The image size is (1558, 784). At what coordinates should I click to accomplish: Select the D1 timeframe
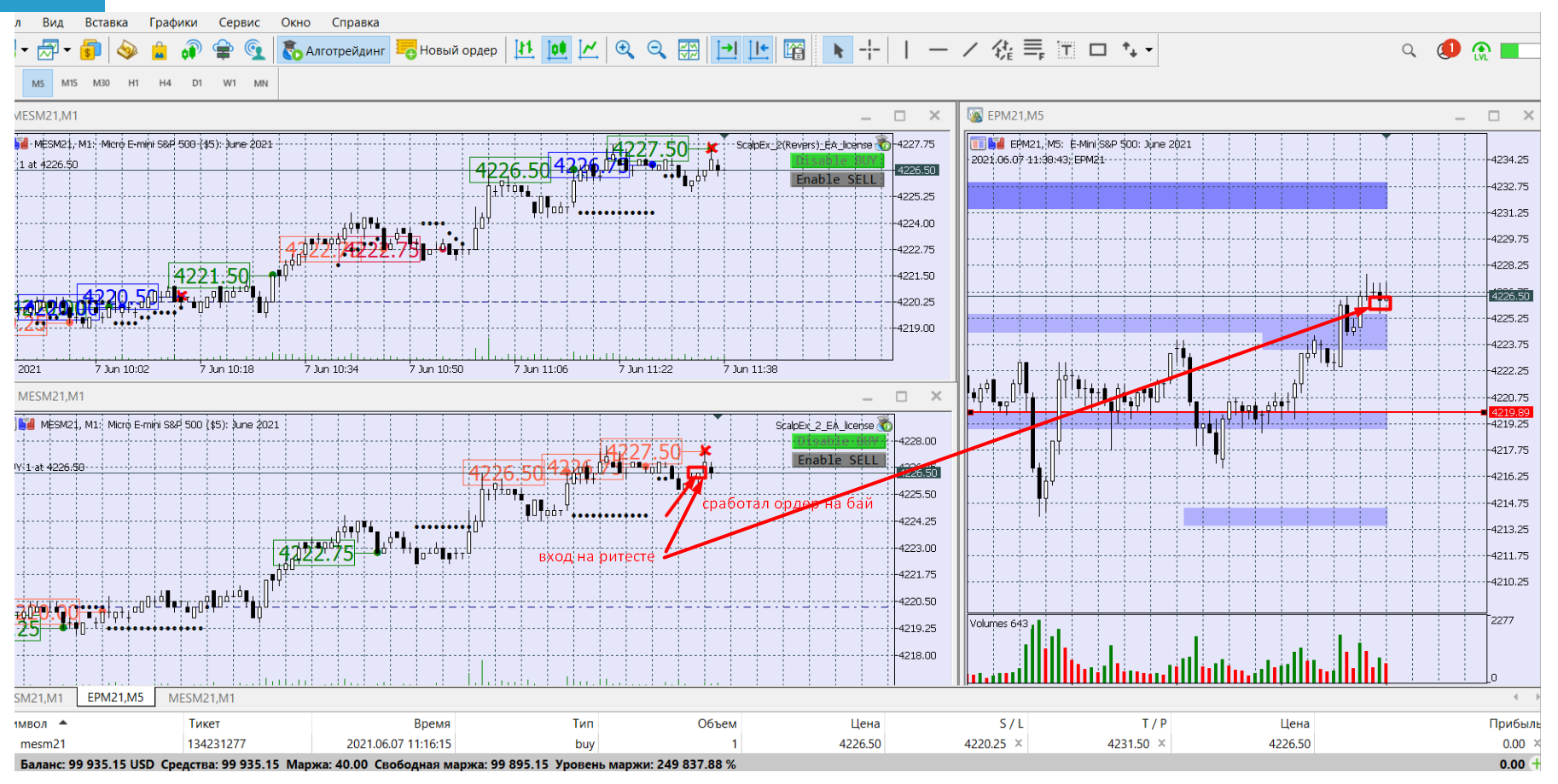tap(197, 84)
